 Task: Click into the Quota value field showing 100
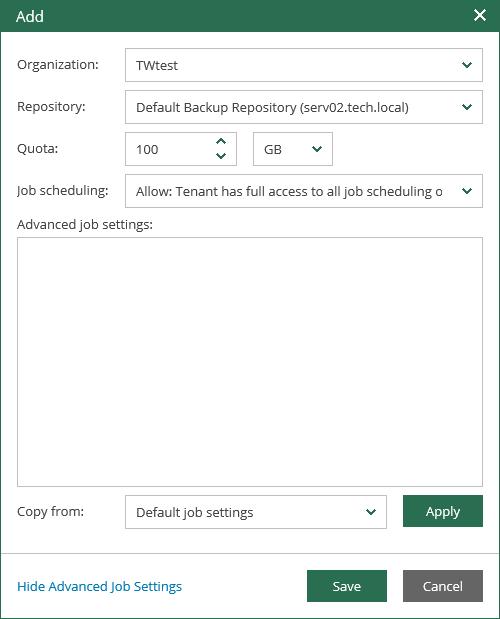tap(170, 149)
